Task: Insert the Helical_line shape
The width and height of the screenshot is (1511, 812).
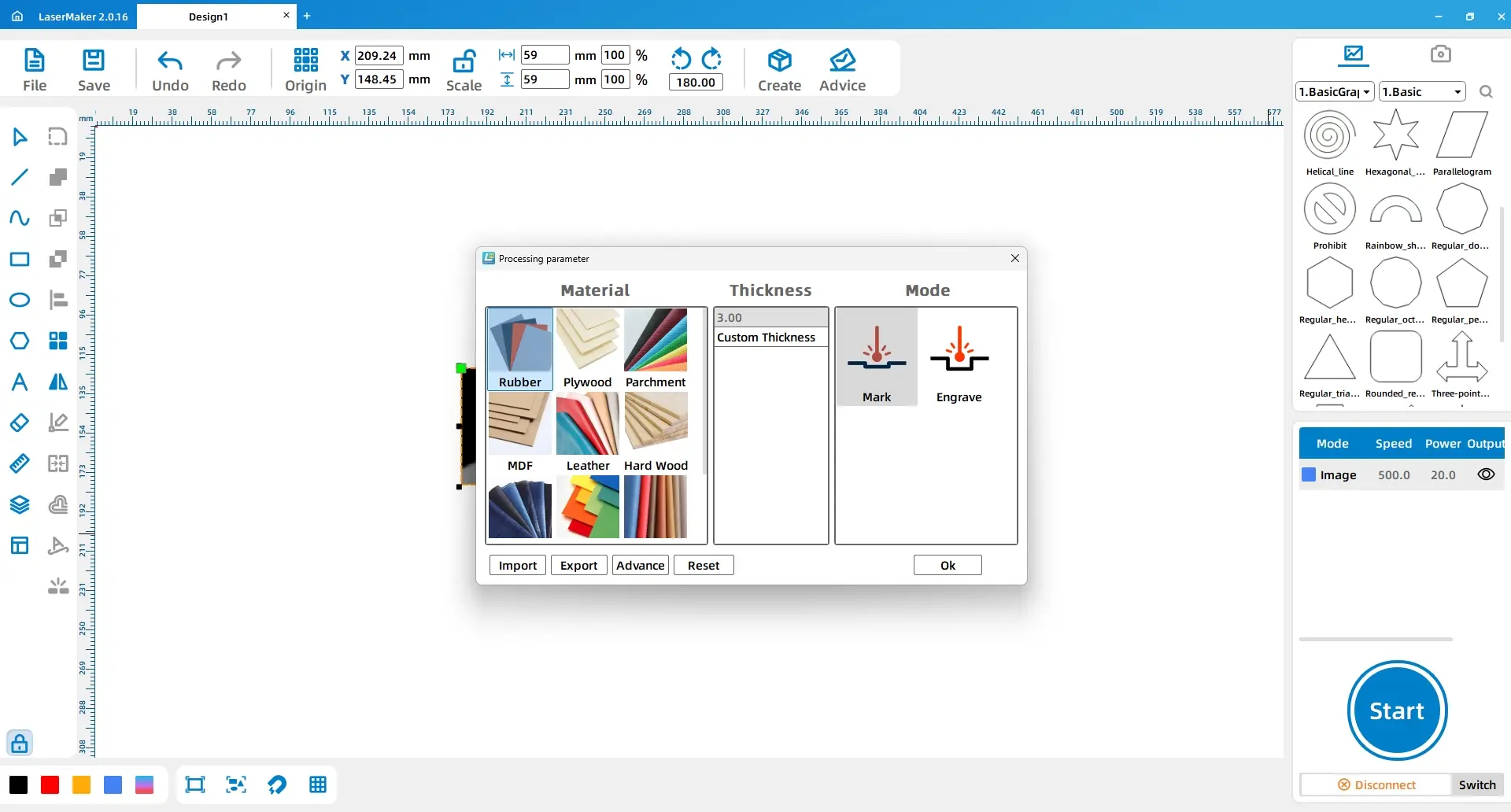Action: coord(1330,142)
